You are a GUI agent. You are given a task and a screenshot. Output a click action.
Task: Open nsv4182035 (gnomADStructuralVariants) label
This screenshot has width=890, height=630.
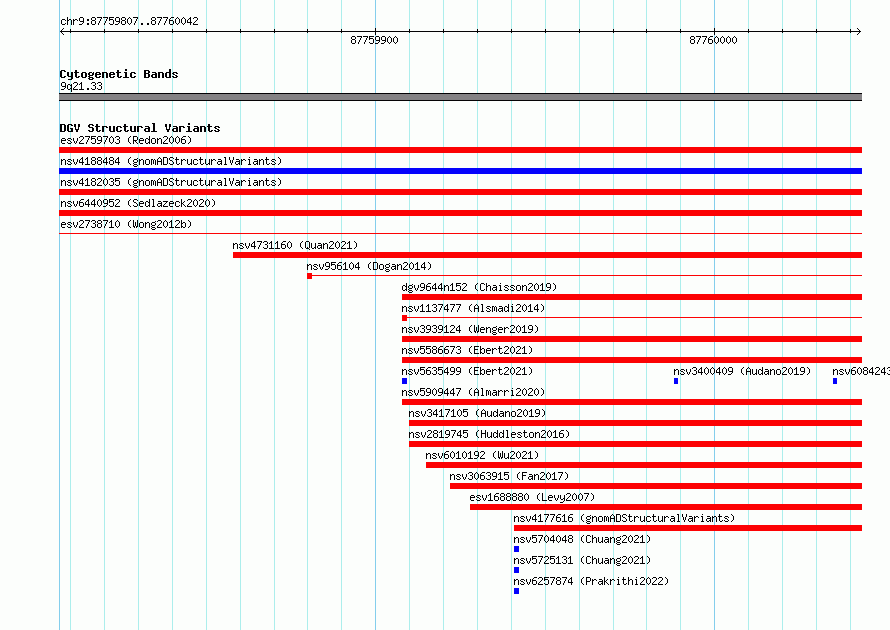[x=171, y=182]
